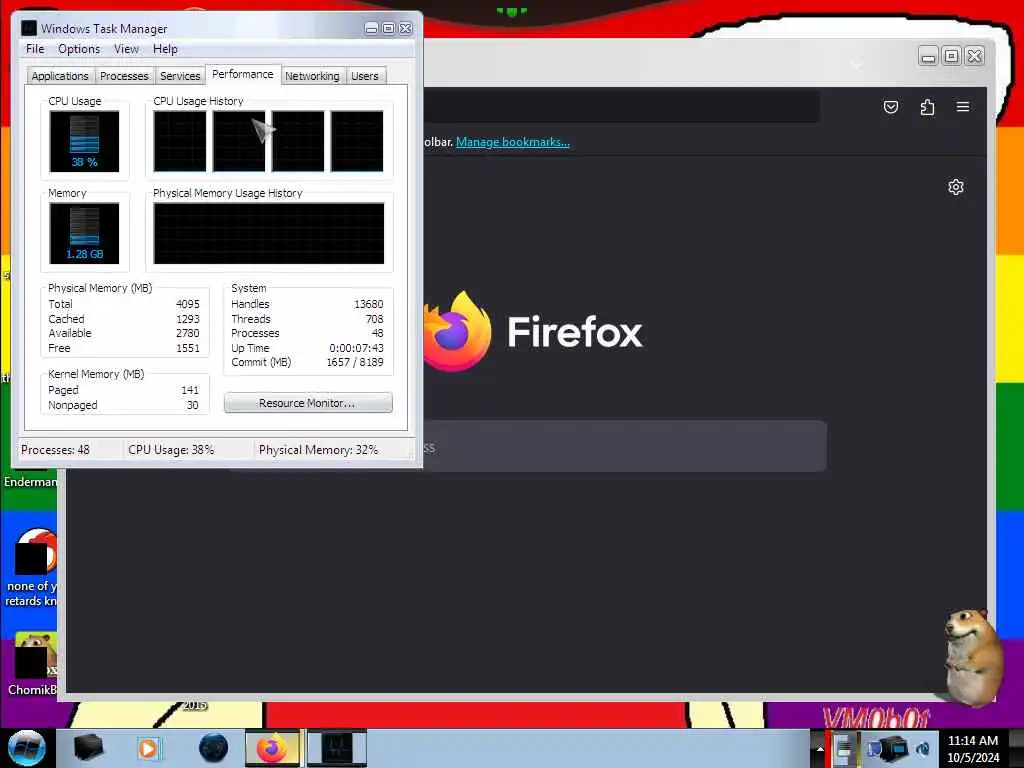Click status bar Processes: 48

click(x=56, y=450)
